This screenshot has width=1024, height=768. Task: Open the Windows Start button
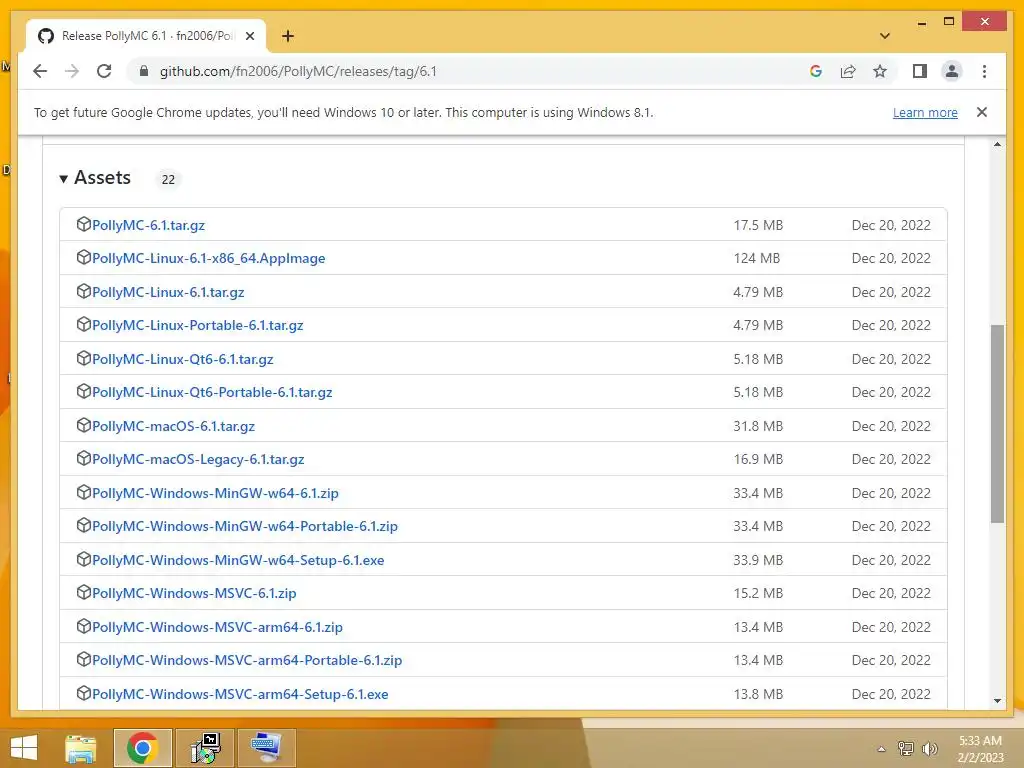coord(24,748)
